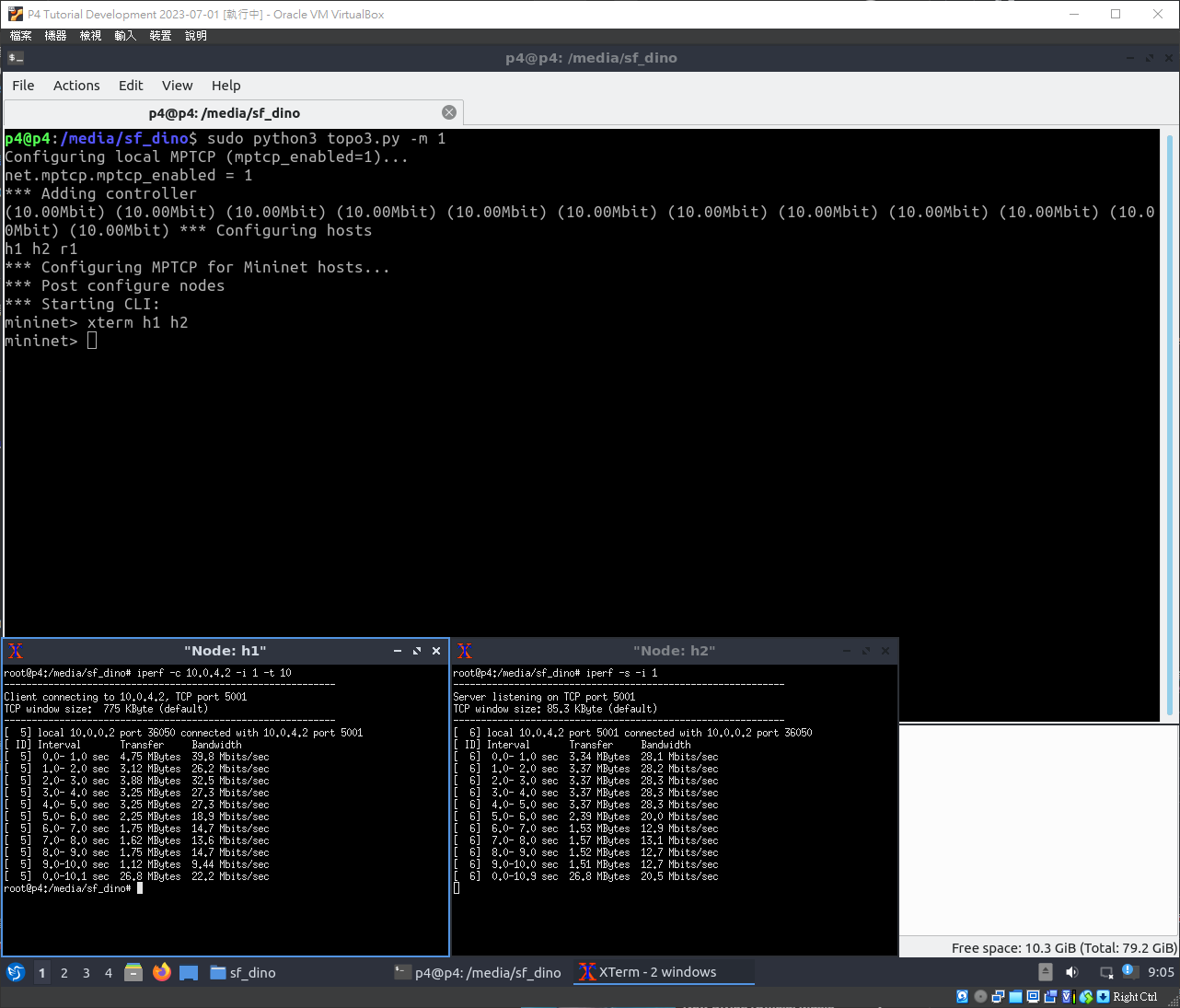The image size is (1180, 1008).
Task: Launch Firefox from the panel
Action: pos(162,972)
